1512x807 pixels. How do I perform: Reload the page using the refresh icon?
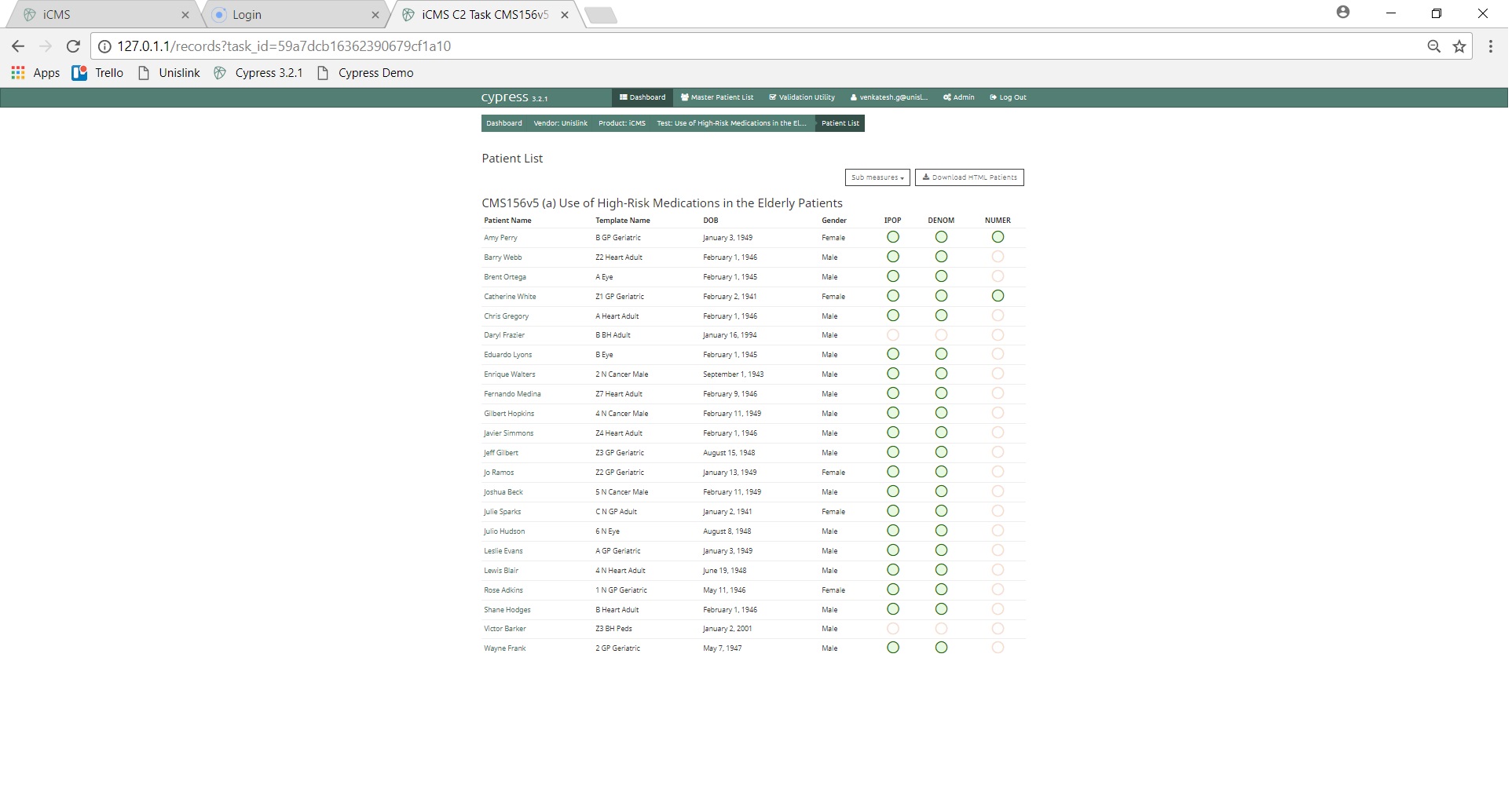[73, 46]
